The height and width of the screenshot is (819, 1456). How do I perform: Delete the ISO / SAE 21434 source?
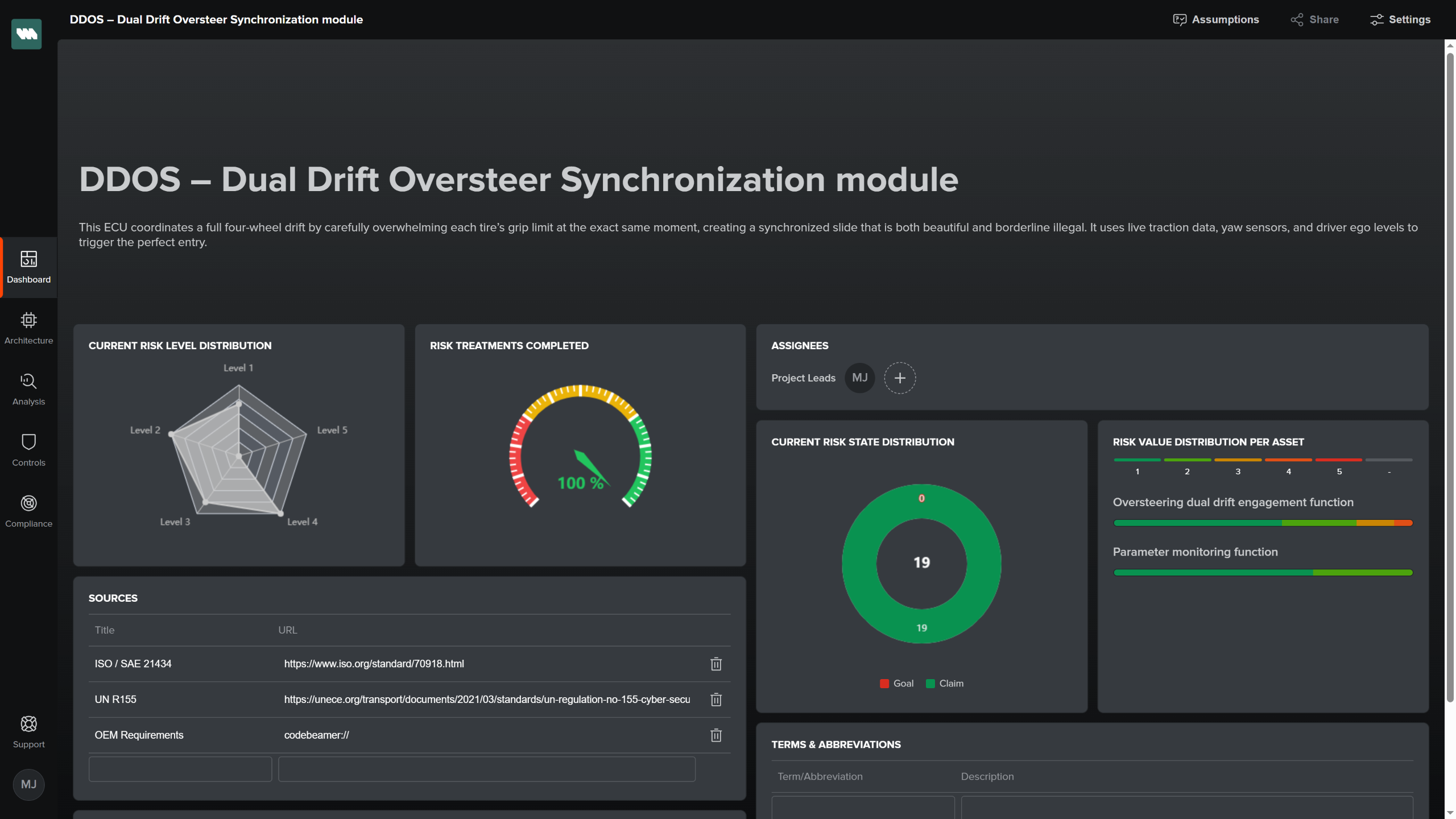pos(716,664)
